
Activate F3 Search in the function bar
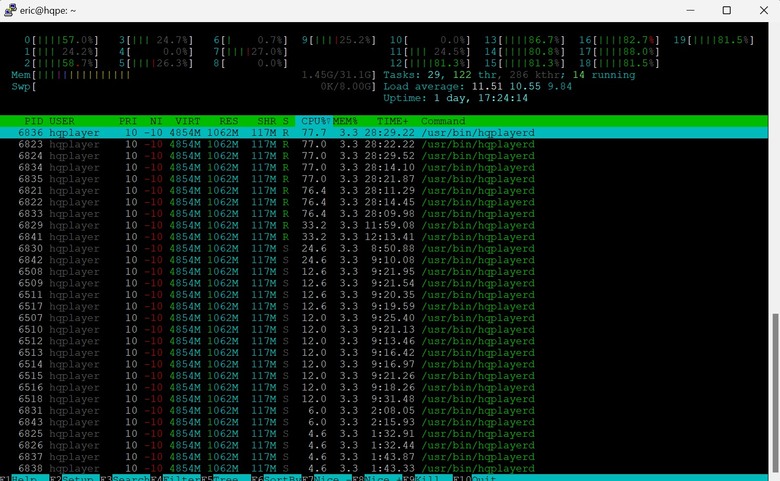click(x=124, y=478)
